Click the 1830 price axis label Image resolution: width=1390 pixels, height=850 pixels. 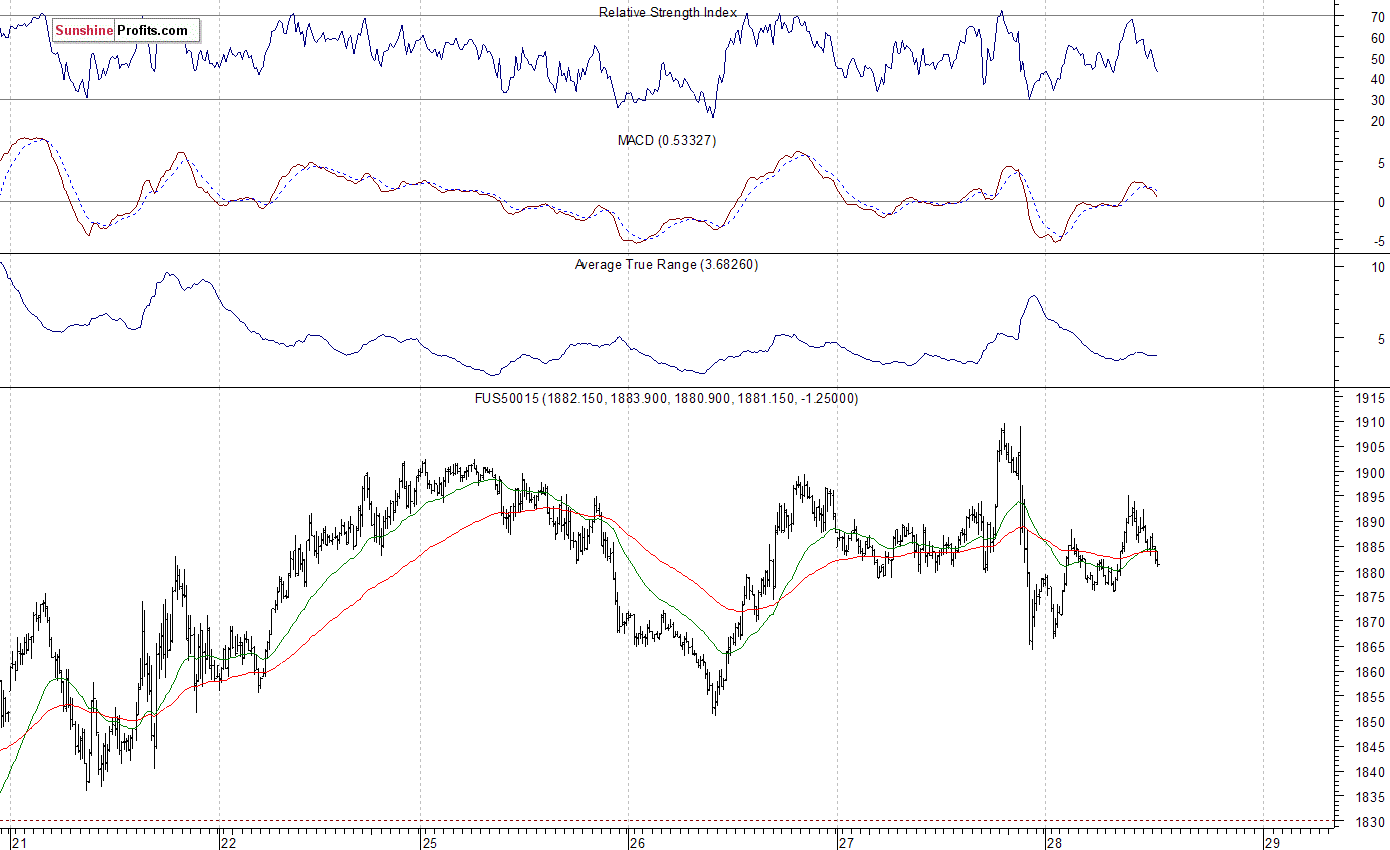[x=1371, y=822]
